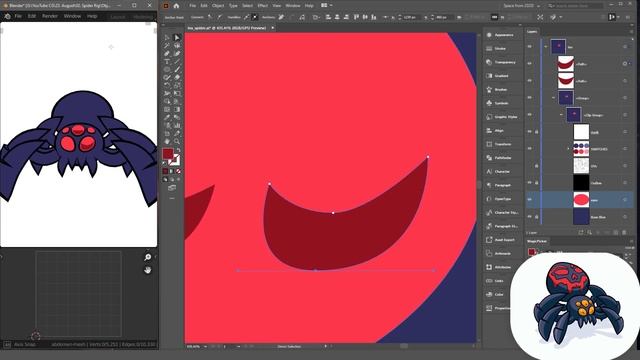Select the Direct Selection arrow tool
Screen dimensions: 640x360
pos(177,38)
